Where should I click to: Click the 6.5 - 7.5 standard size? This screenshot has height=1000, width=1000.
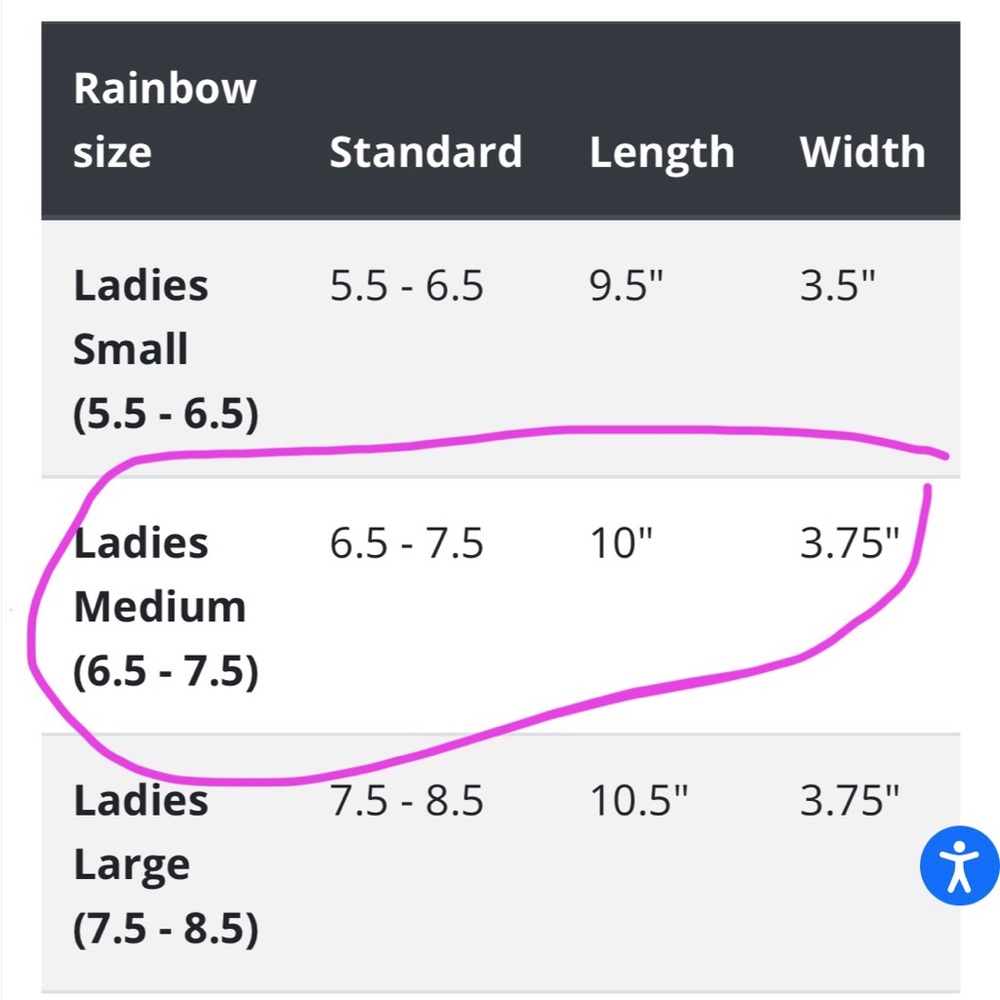click(x=406, y=543)
